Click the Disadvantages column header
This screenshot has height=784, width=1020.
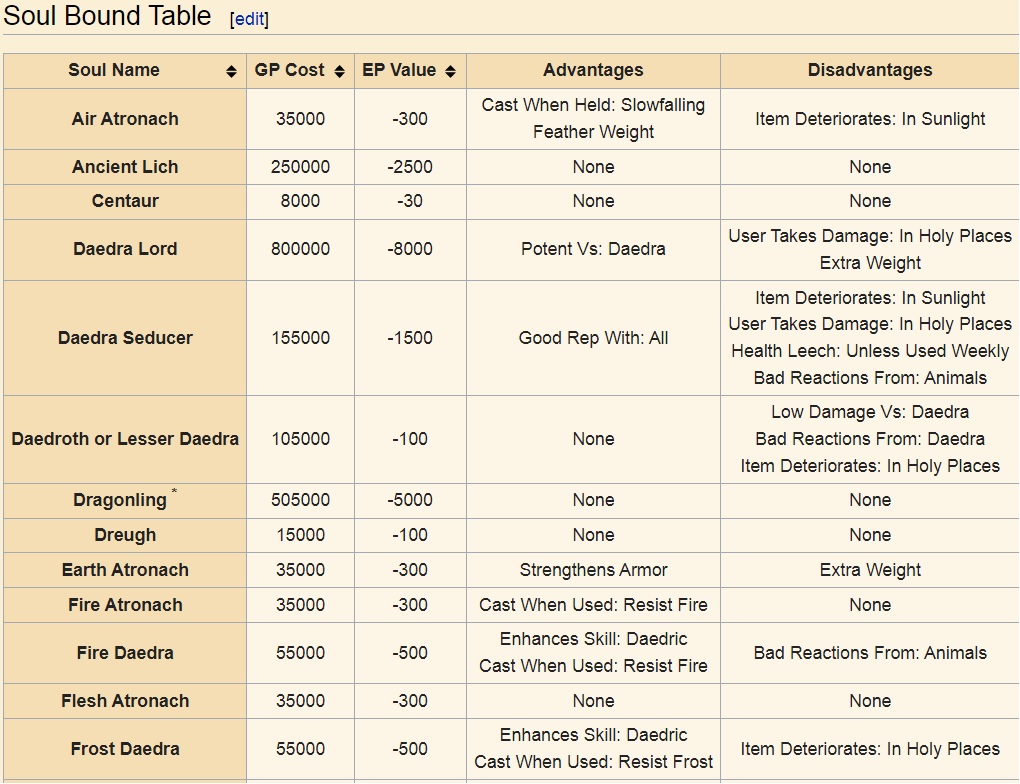(870, 70)
